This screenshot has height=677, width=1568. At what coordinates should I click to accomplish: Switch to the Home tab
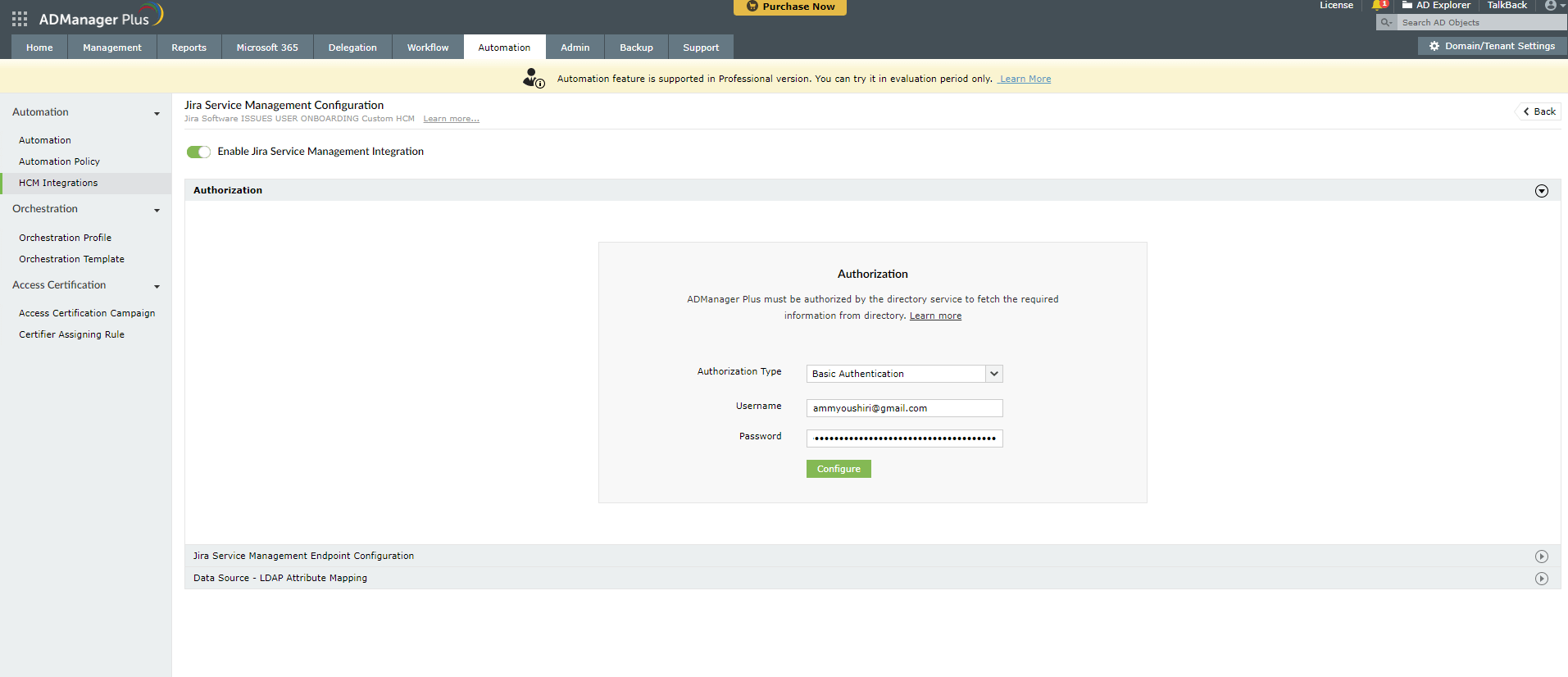pyautogui.click(x=39, y=48)
